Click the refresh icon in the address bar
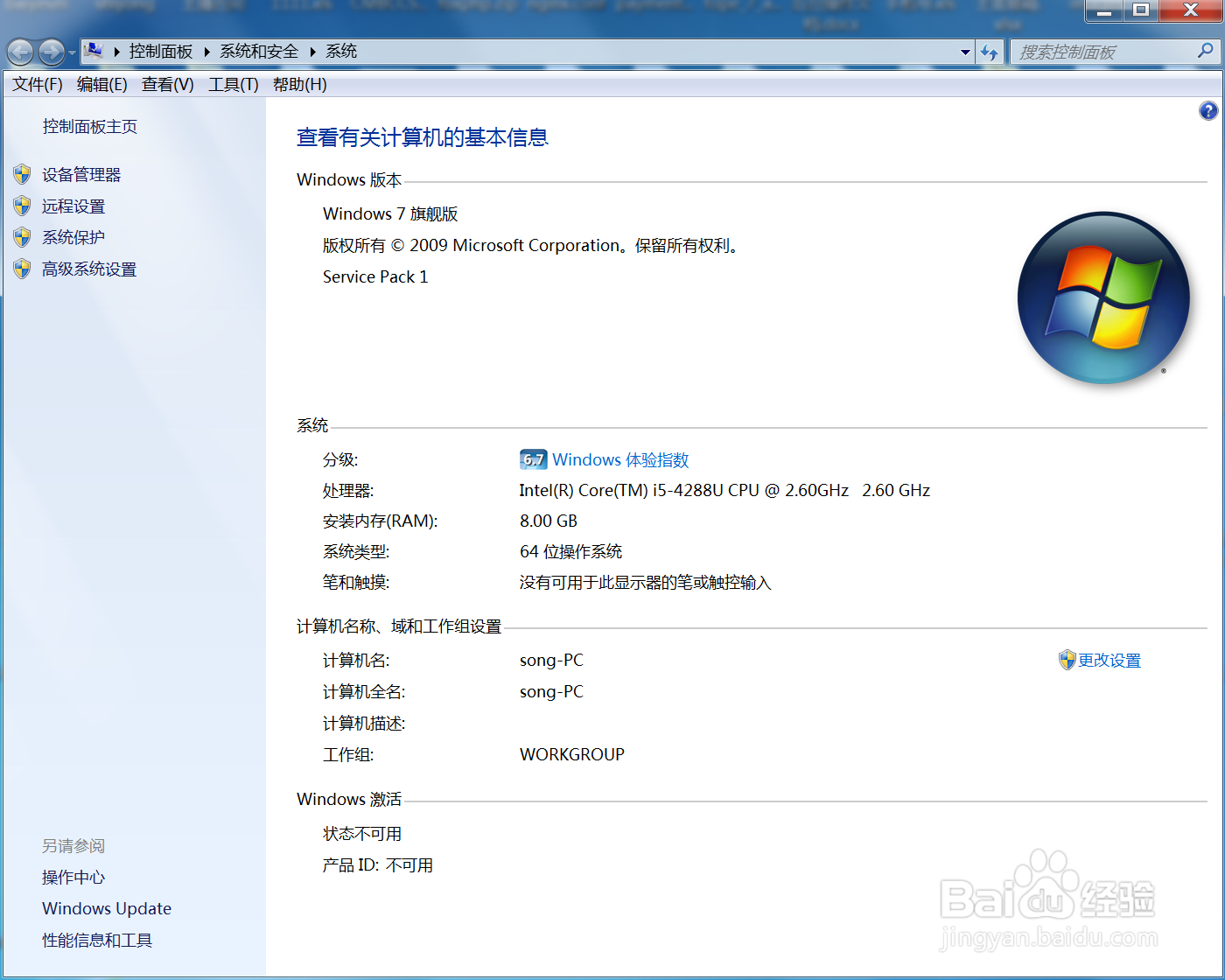 990,52
